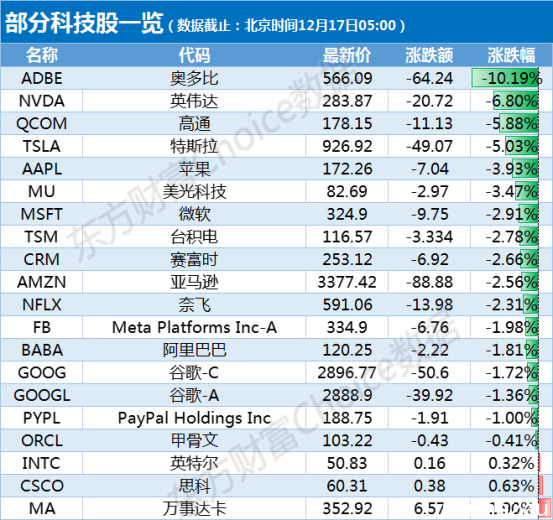Image resolution: width=553 pixels, height=520 pixels.
Task: Click the NVDA price 283.87
Action: point(347,101)
